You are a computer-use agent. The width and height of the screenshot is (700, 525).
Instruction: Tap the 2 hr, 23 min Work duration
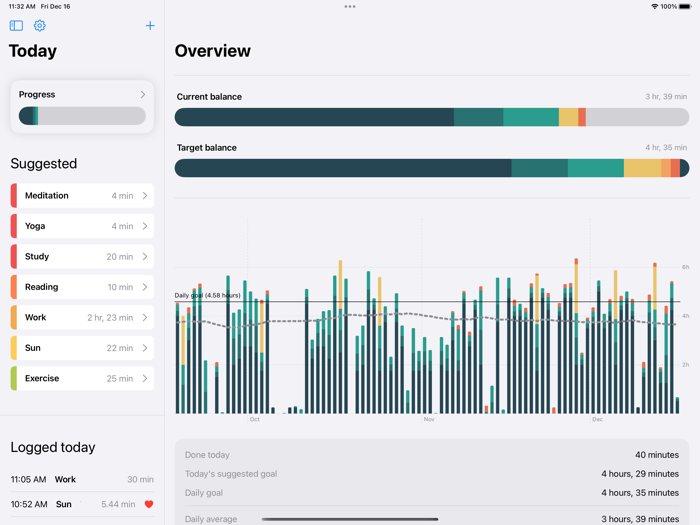[x=110, y=317]
